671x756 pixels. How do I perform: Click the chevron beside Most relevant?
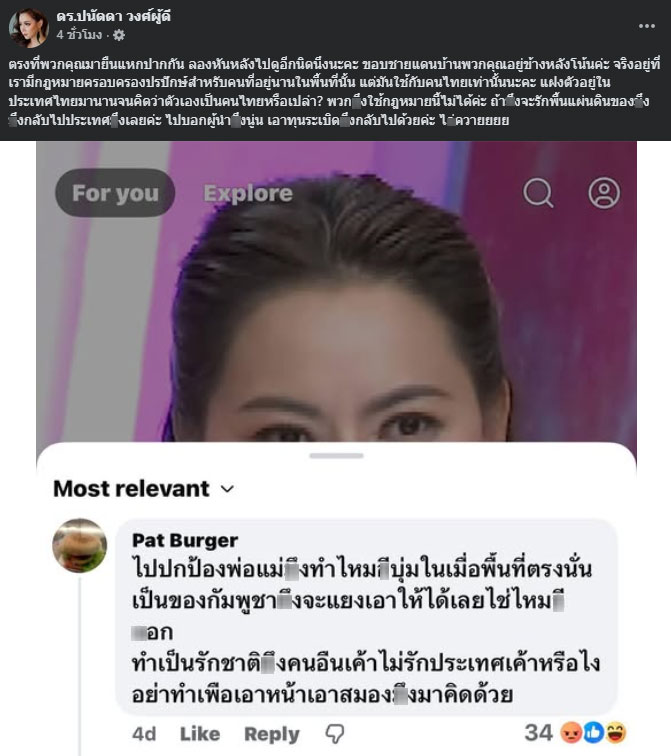coord(227,489)
